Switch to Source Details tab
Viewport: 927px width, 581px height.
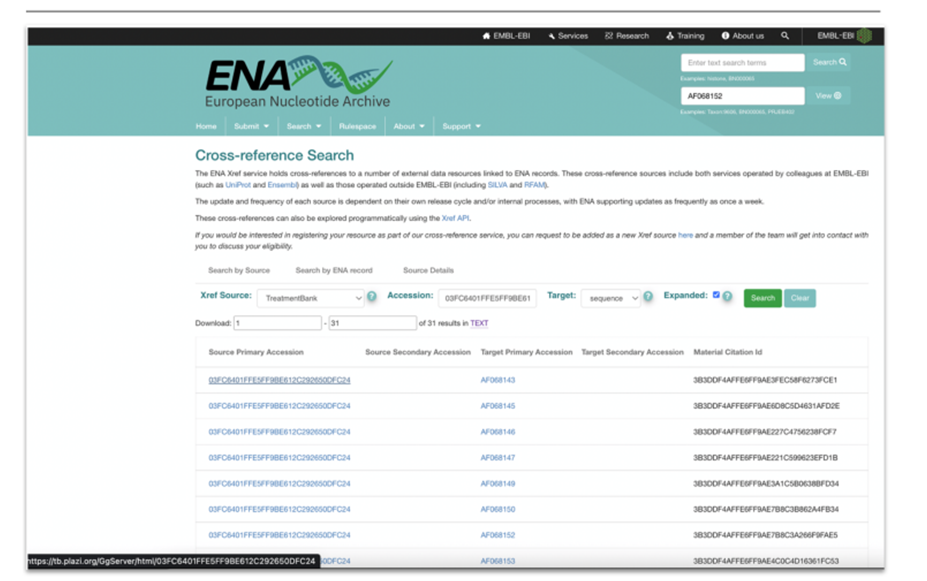[429, 271]
